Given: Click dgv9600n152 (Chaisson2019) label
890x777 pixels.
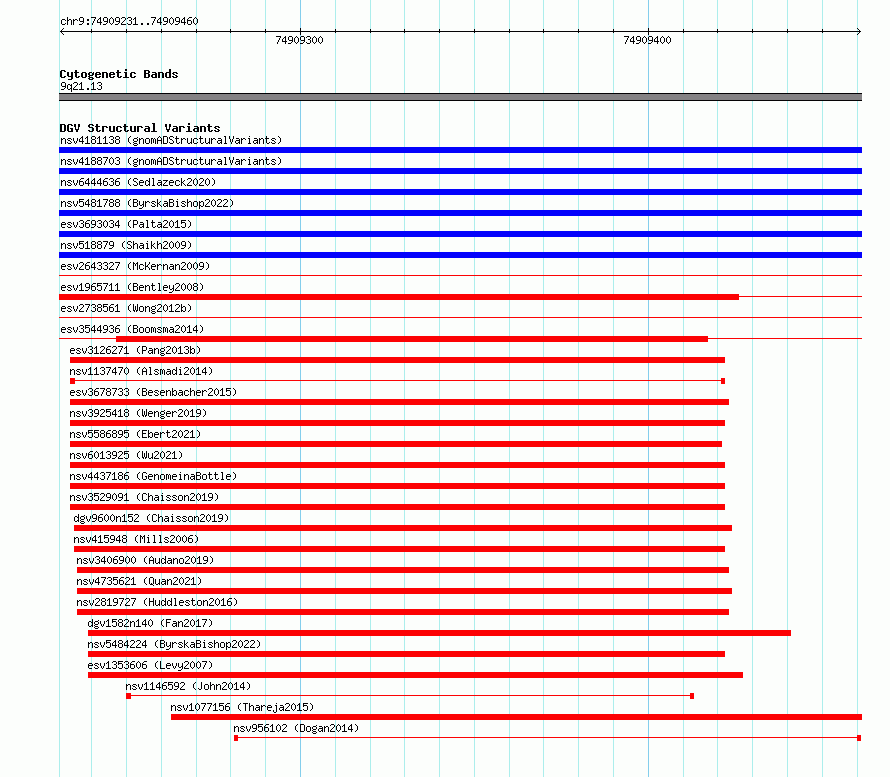Looking at the screenshot, I should pyautogui.click(x=151, y=518).
